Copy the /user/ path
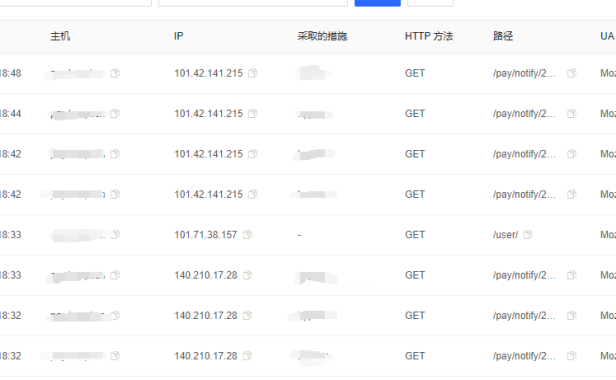Screen dimensions: 616x380 pos(528,235)
